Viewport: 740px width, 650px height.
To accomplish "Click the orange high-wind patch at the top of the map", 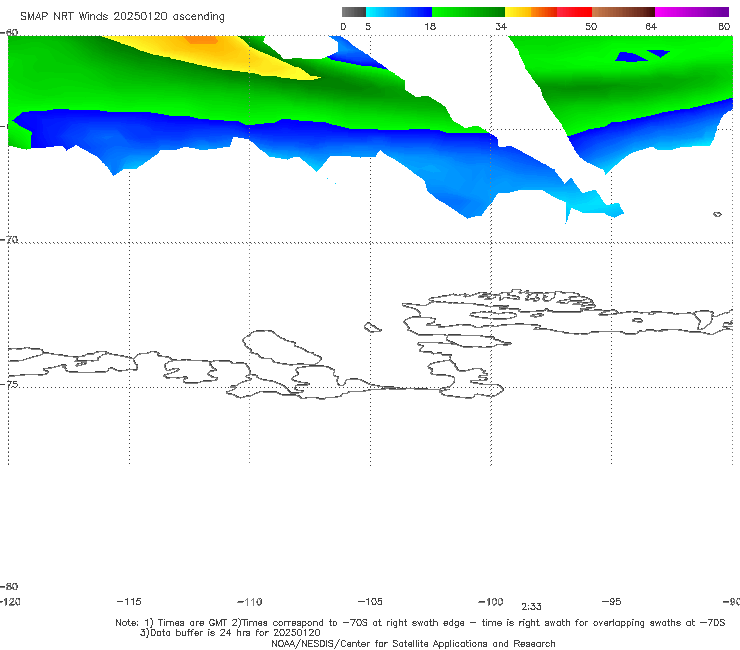I will (202, 40).
